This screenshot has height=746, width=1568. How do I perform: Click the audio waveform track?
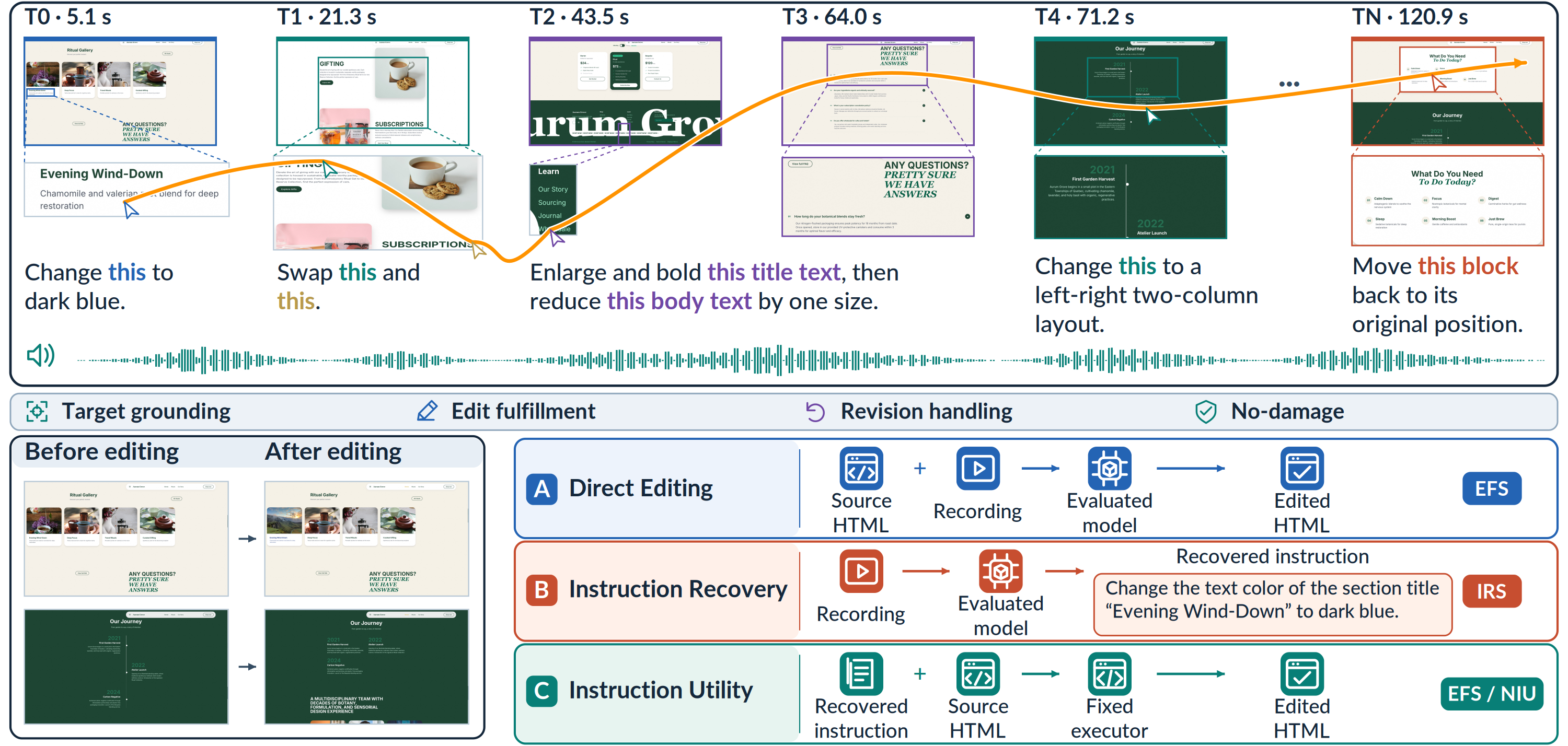pos(811,360)
